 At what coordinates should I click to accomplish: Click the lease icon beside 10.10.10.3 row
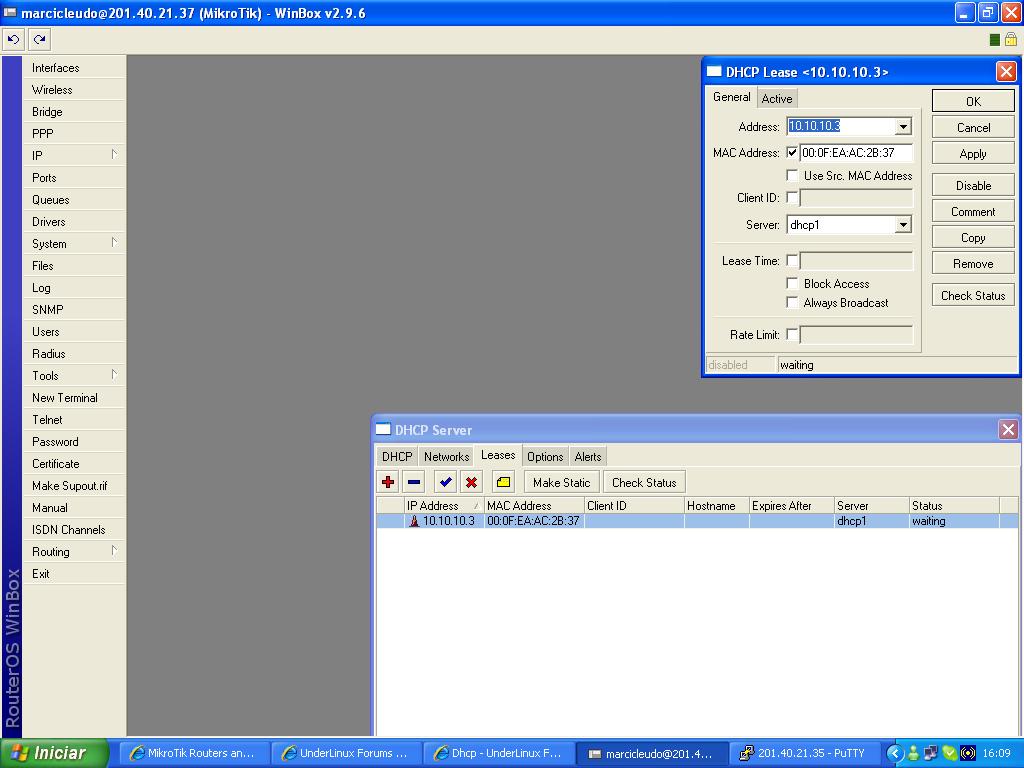pyautogui.click(x=414, y=521)
